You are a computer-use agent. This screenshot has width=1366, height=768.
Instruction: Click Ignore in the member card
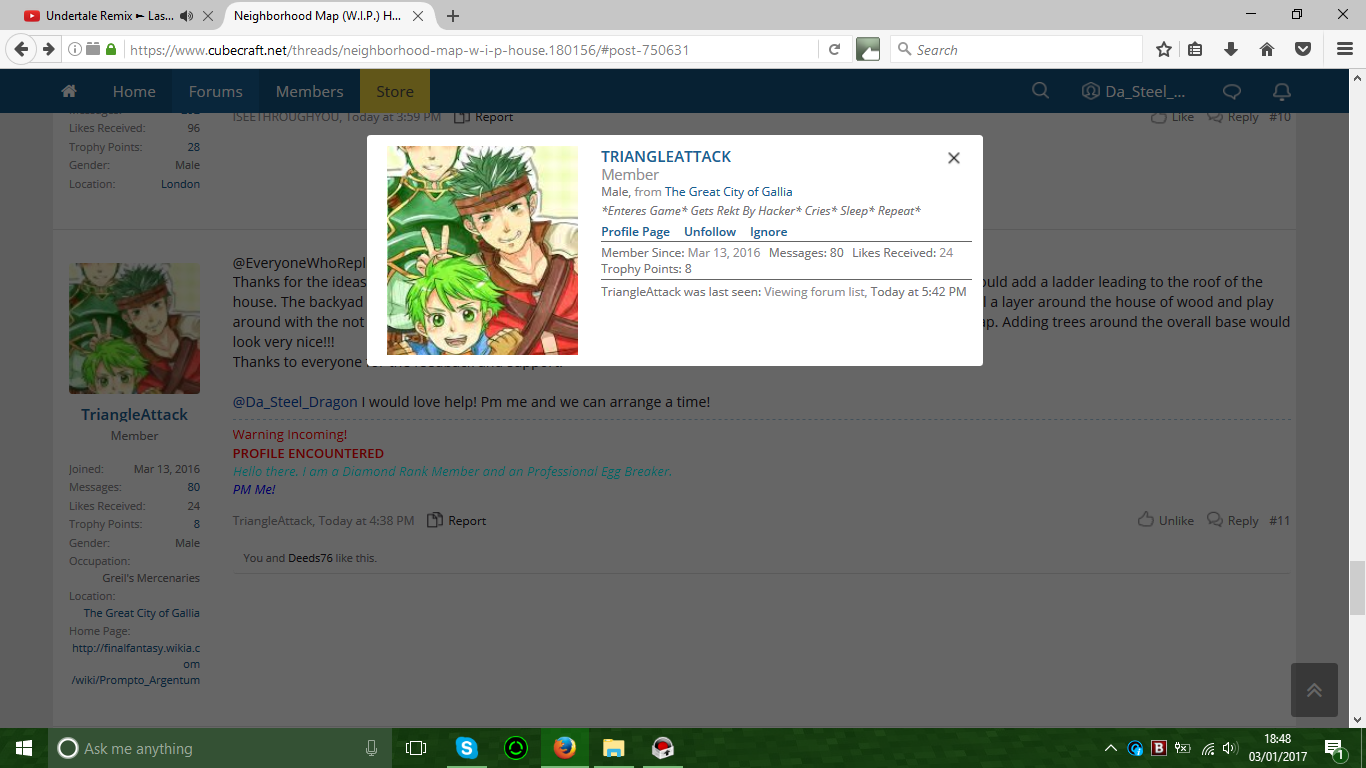769,232
